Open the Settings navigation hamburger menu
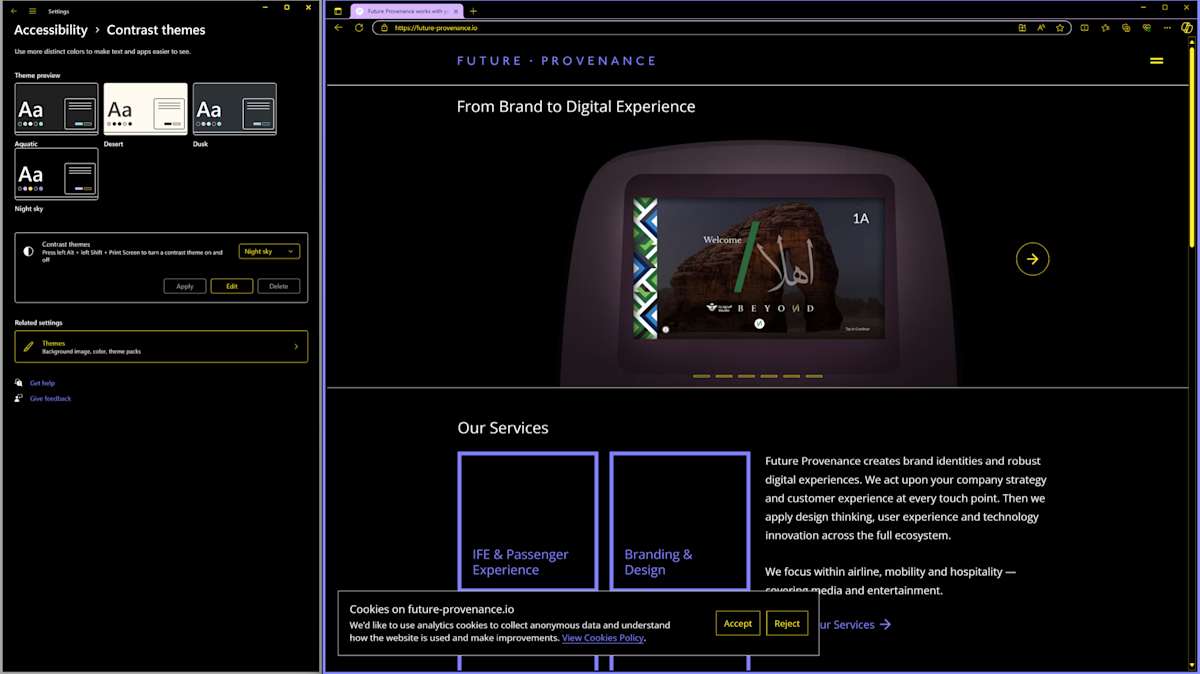Screen dimensions: 1200x674 (x=32, y=11)
